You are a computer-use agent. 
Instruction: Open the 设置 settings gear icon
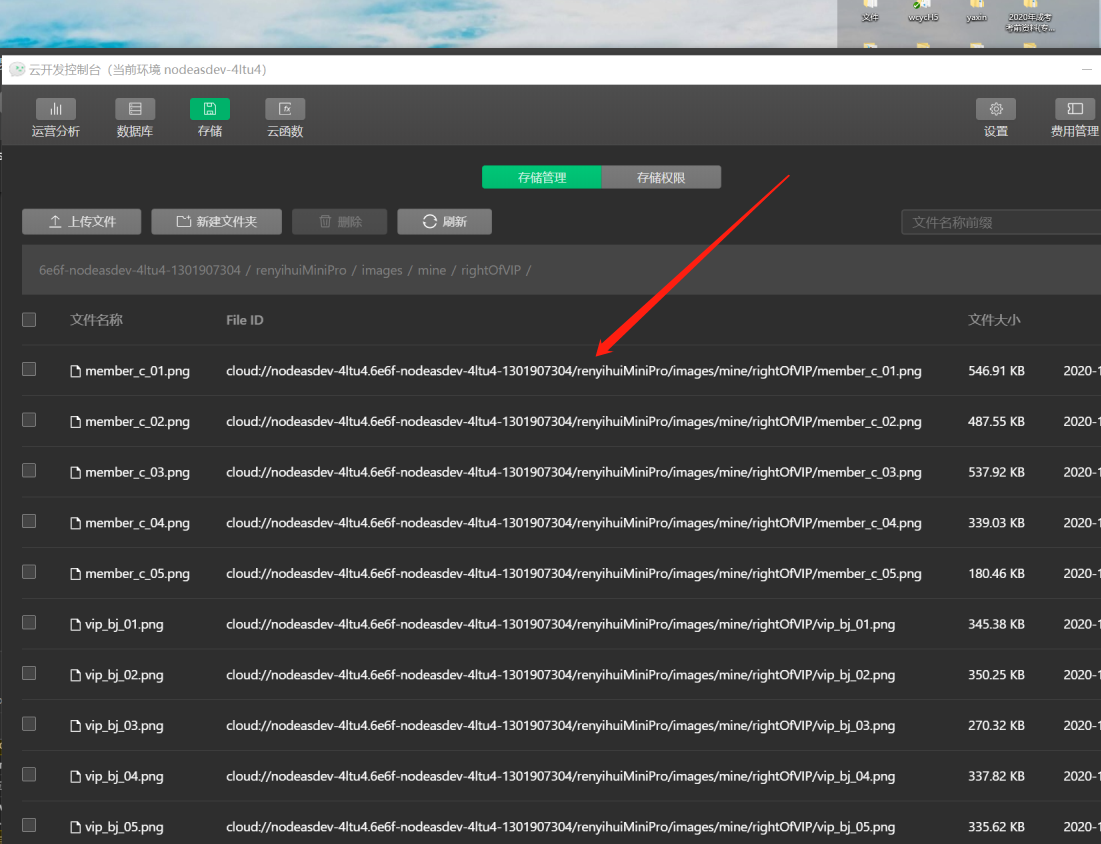(996, 109)
